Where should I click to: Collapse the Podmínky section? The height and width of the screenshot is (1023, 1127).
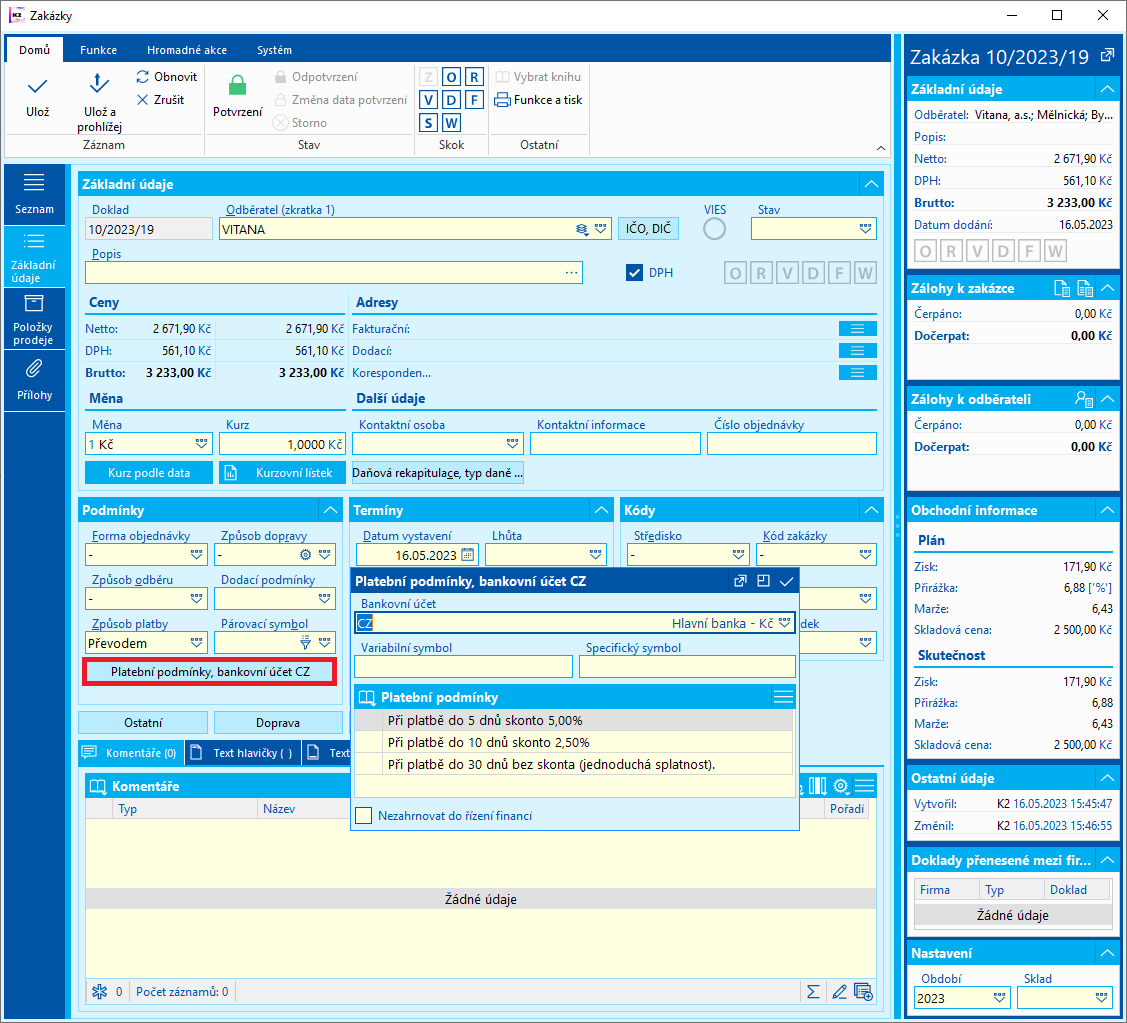point(331,511)
